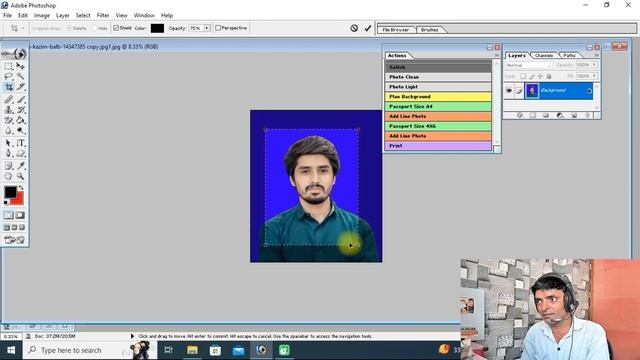
Task: Open the Image menu
Action: tap(42, 15)
